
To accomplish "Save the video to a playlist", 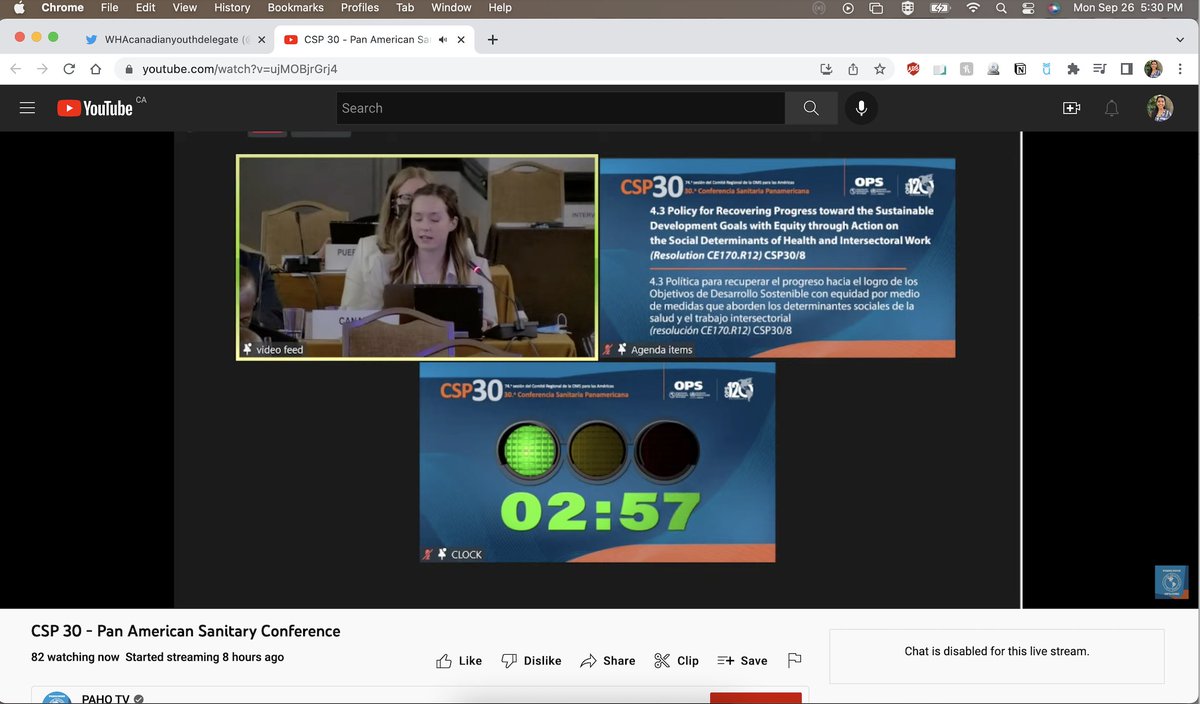I will point(742,660).
